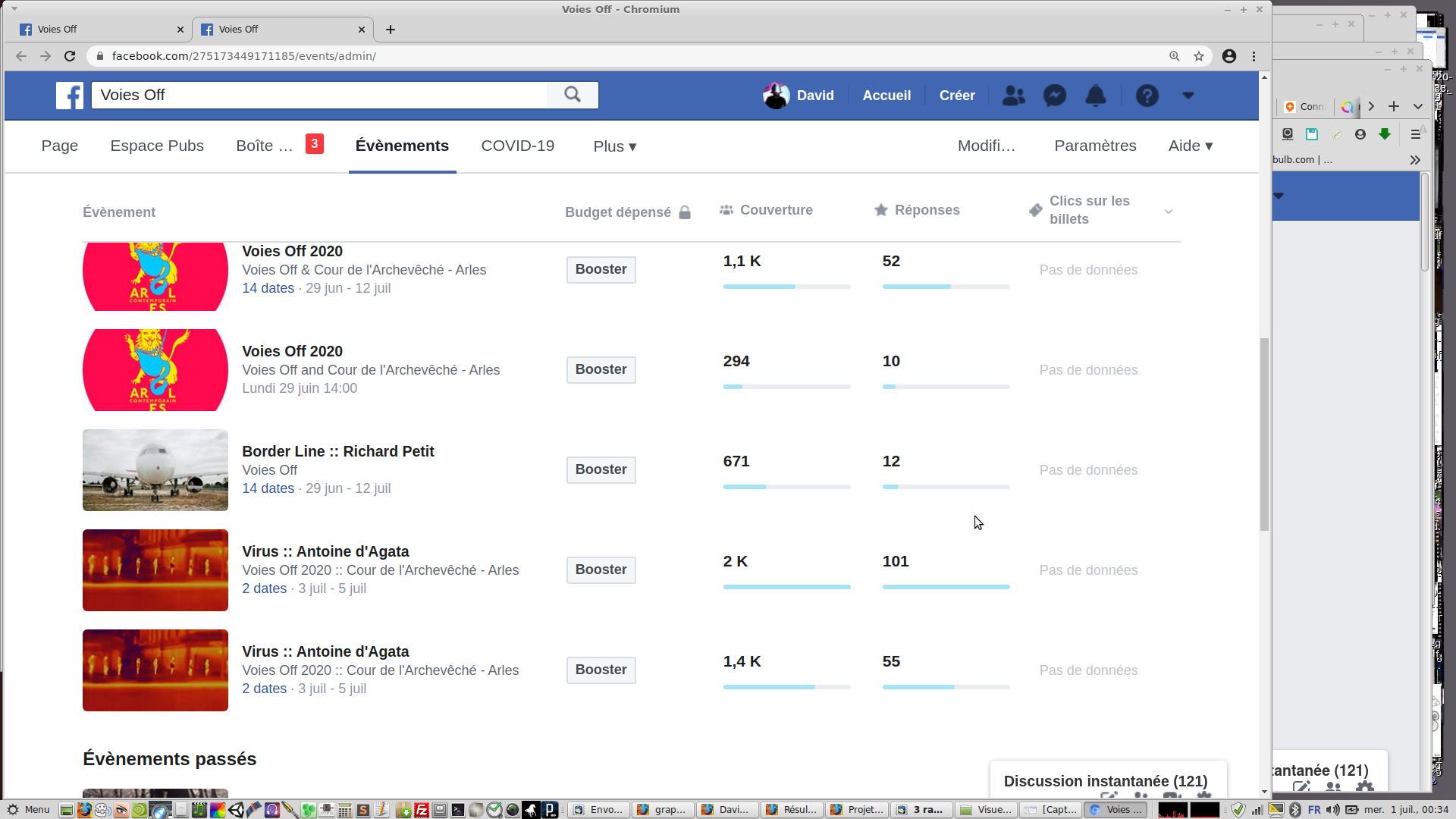Switch to the COVID-19 tab
This screenshot has width=1456, height=819.
(x=517, y=146)
